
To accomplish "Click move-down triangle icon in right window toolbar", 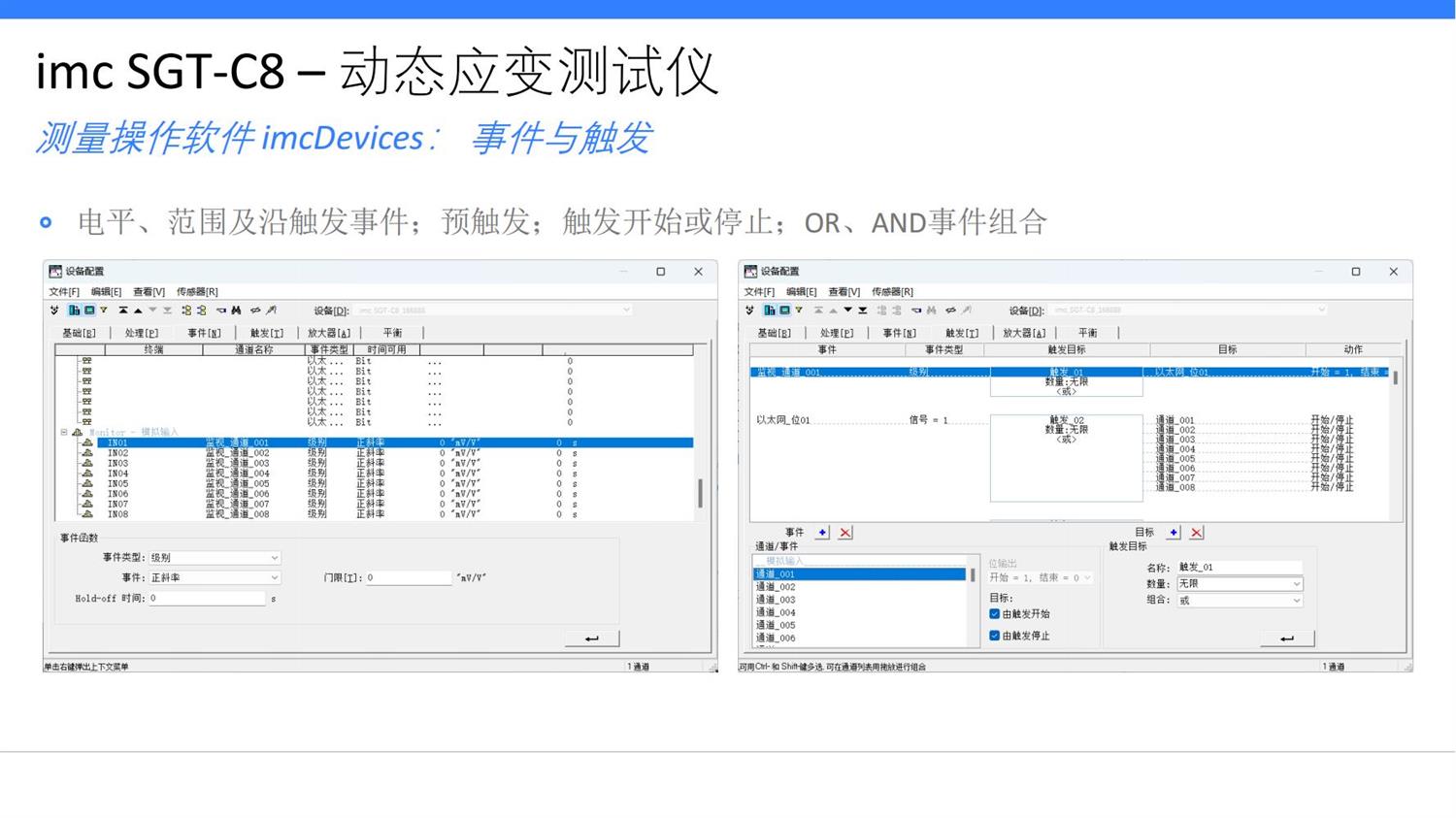I will (847, 311).
